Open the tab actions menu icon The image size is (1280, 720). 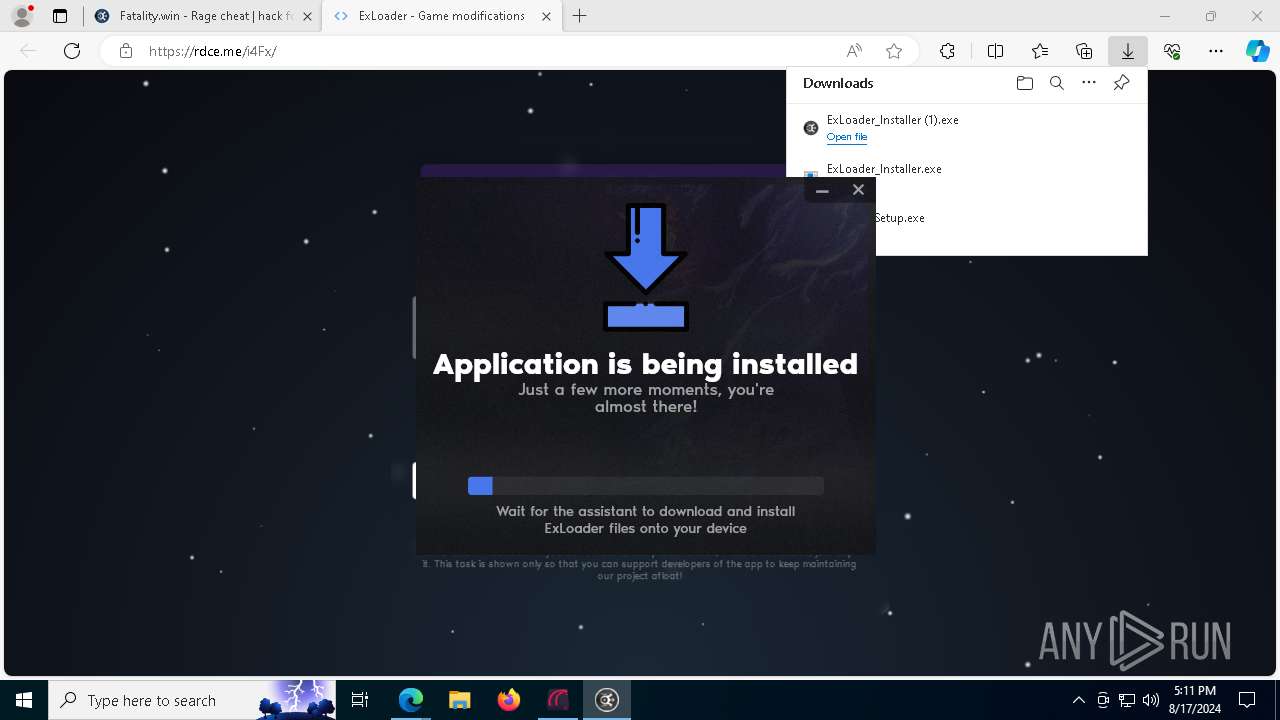click(60, 16)
